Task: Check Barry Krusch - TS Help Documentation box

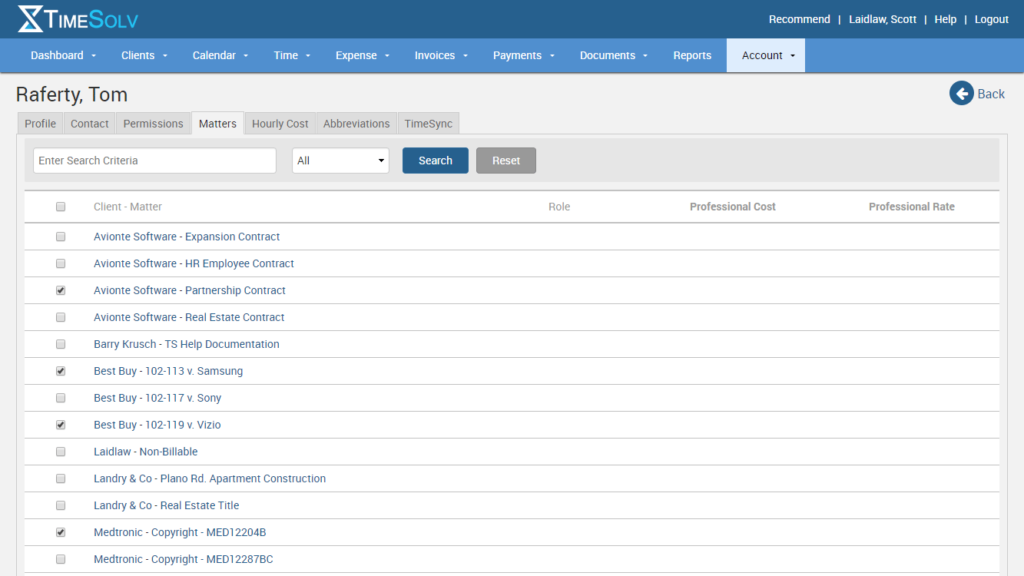Action: pos(61,344)
